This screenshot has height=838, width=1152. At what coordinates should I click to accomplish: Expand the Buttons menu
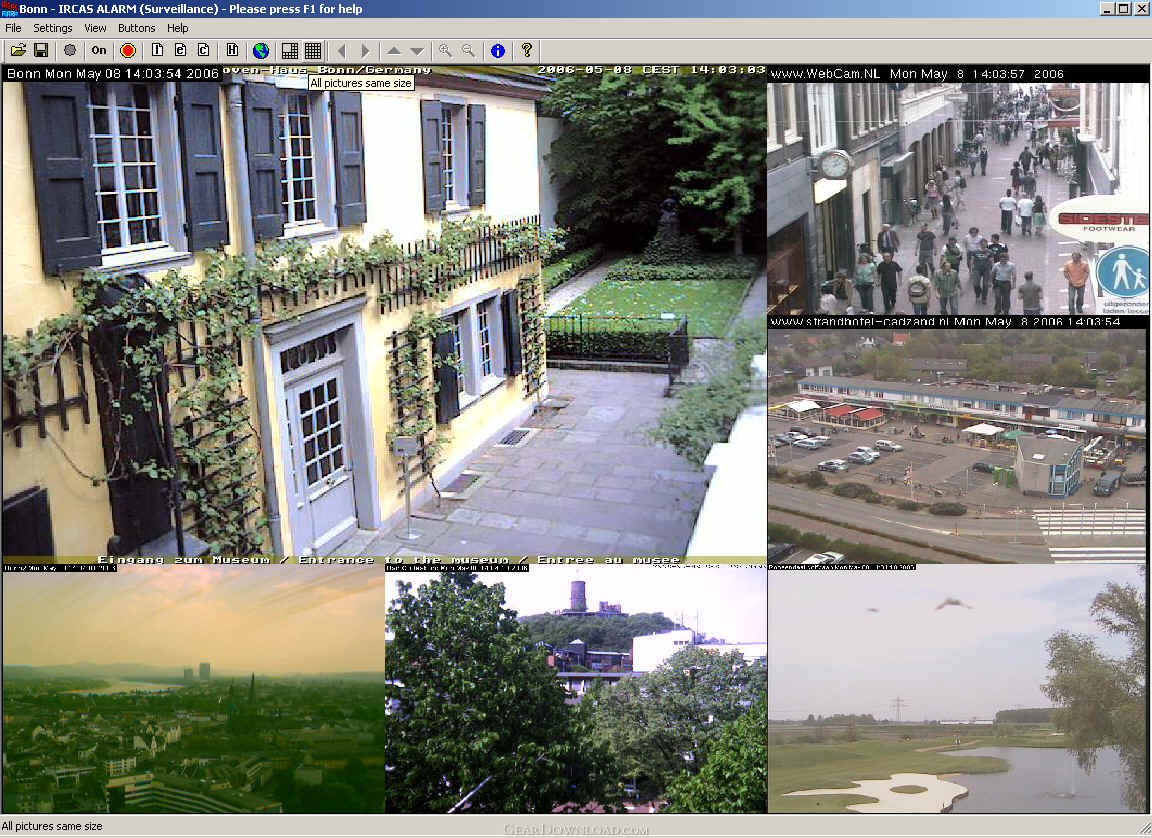pos(136,28)
